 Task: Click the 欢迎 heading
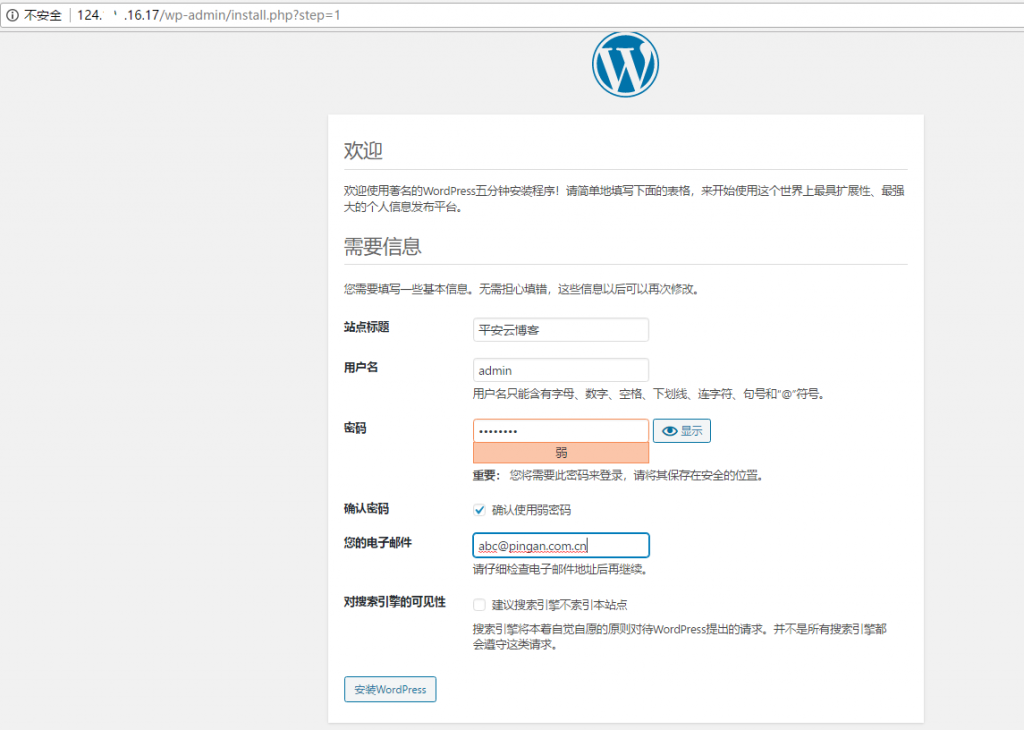click(363, 150)
